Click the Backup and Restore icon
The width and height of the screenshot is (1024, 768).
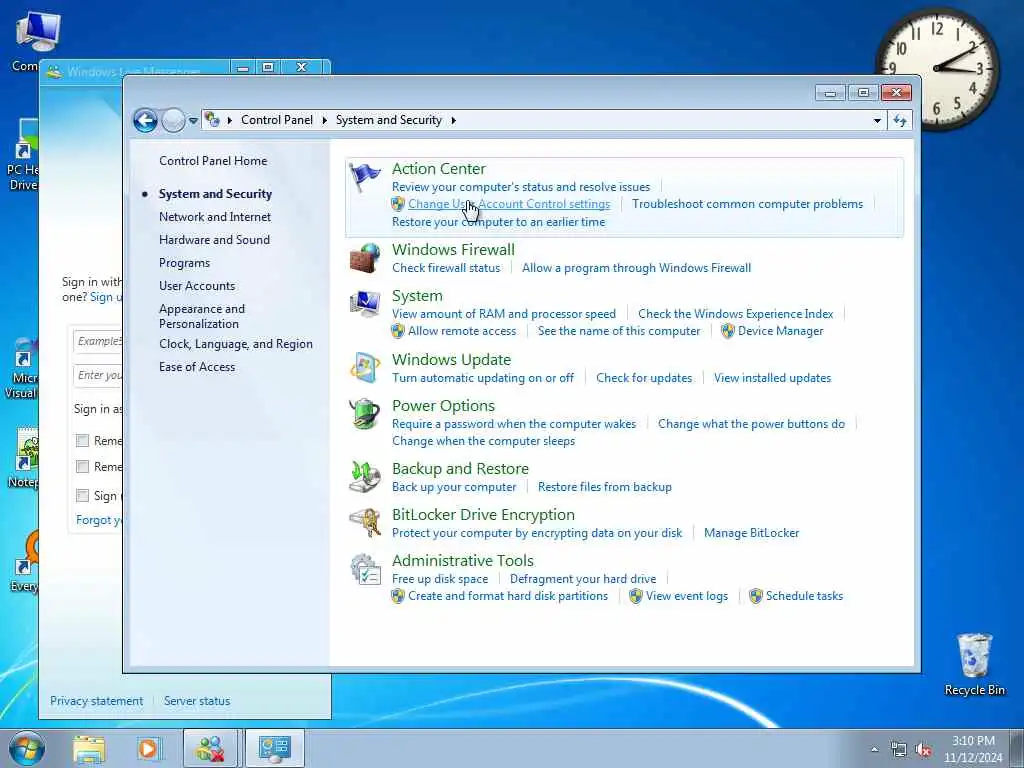click(364, 477)
